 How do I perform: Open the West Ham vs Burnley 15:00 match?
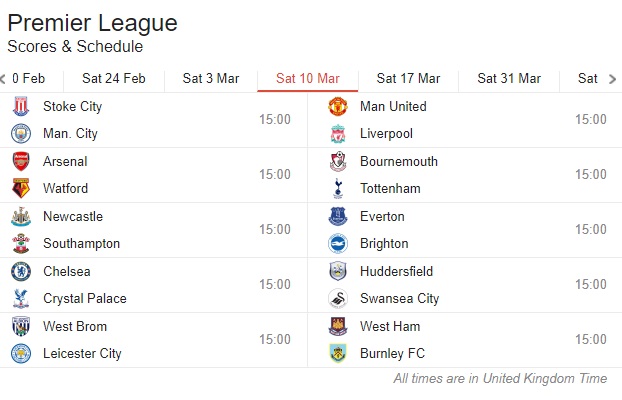coord(465,340)
